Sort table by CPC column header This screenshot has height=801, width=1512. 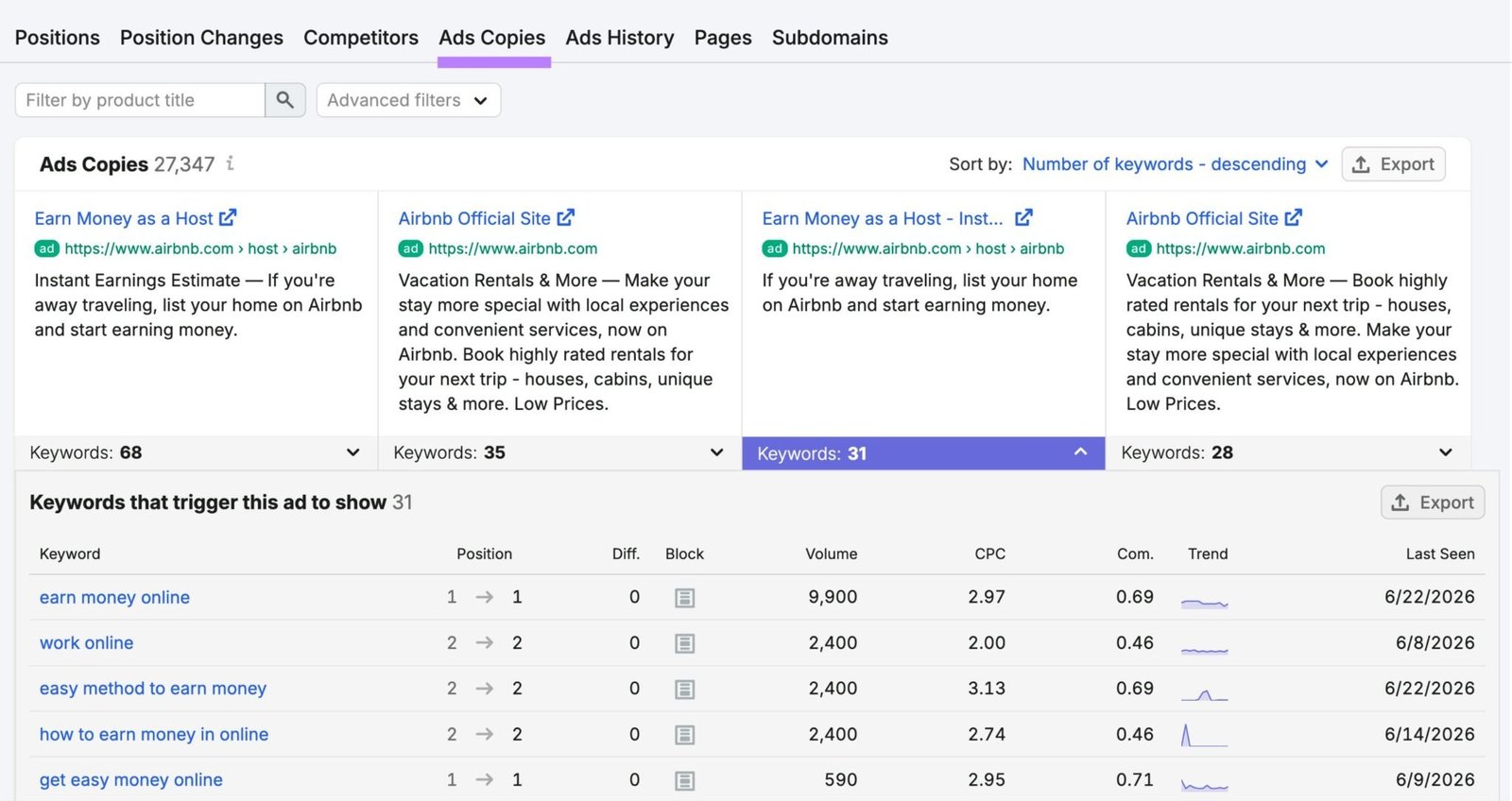point(990,554)
